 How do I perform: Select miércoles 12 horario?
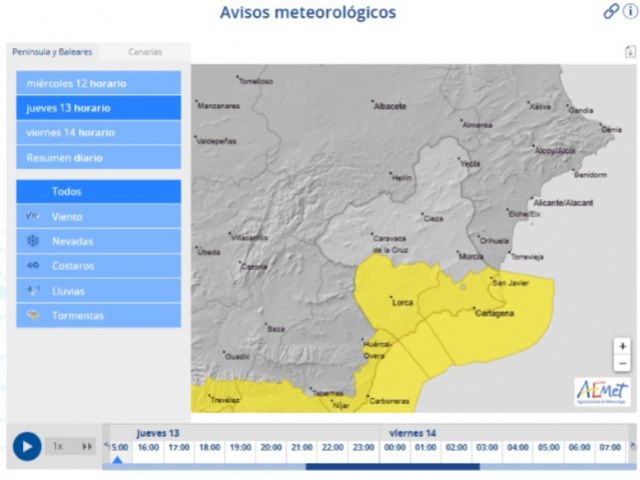(98, 83)
